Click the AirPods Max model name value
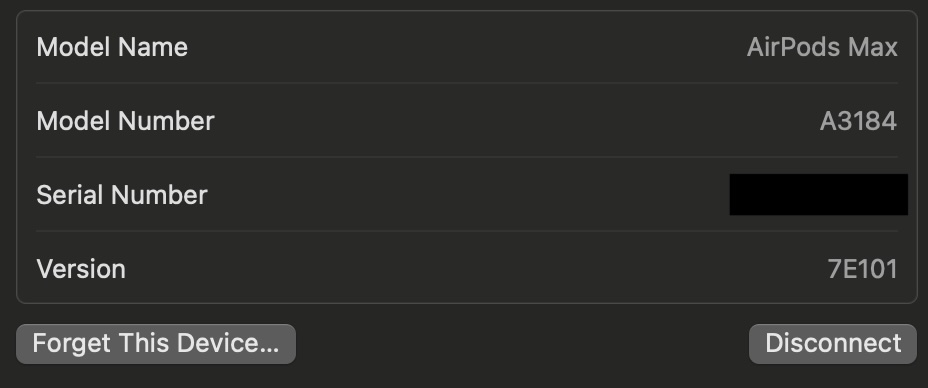The height and width of the screenshot is (388, 928). pyautogui.click(x=822, y=47)
